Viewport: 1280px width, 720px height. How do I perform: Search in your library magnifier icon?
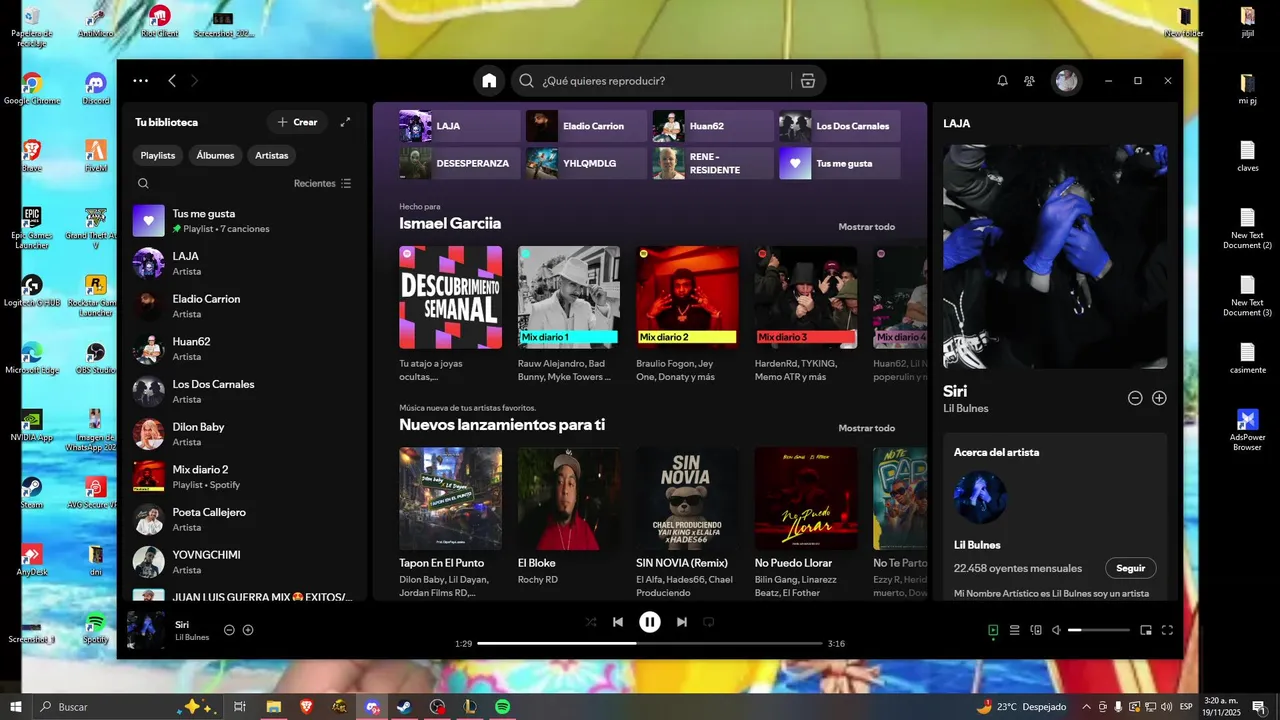click(143, 183)
